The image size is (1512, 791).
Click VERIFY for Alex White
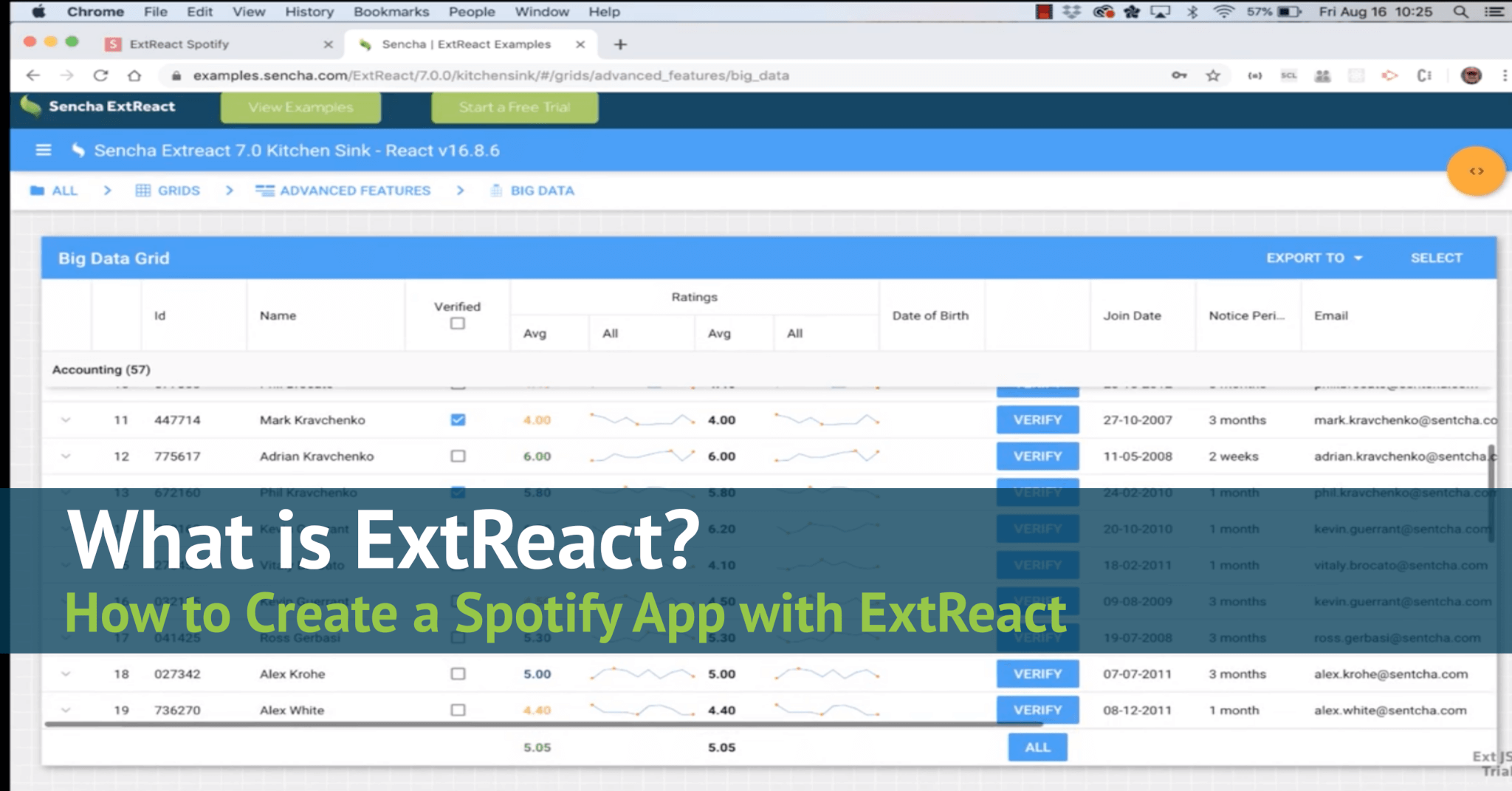click(x=1037, y=710)
